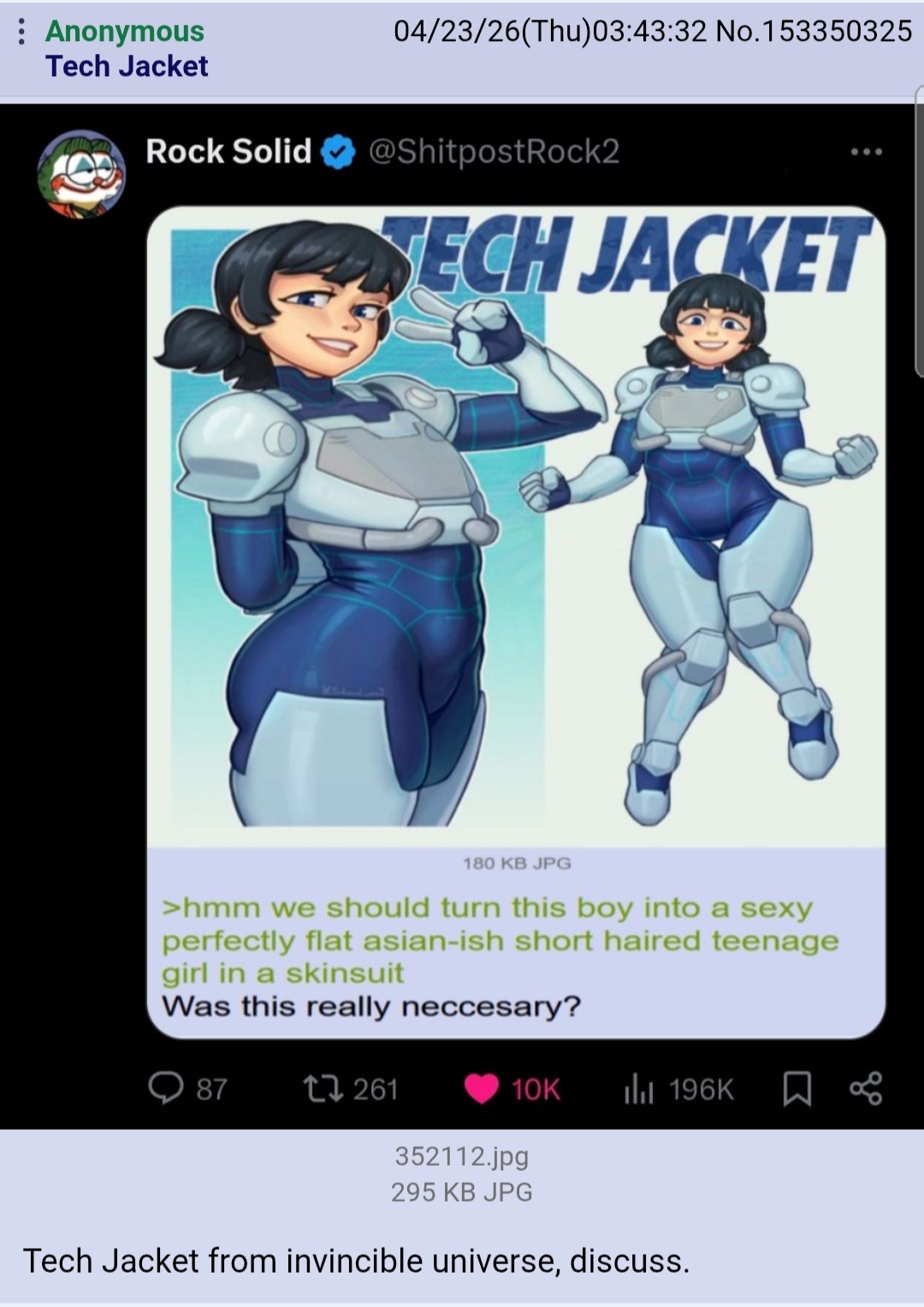Viewport: 924px width, 1307px height.
Task: Click the retweet arrows icon
Action: [323, 1088]
